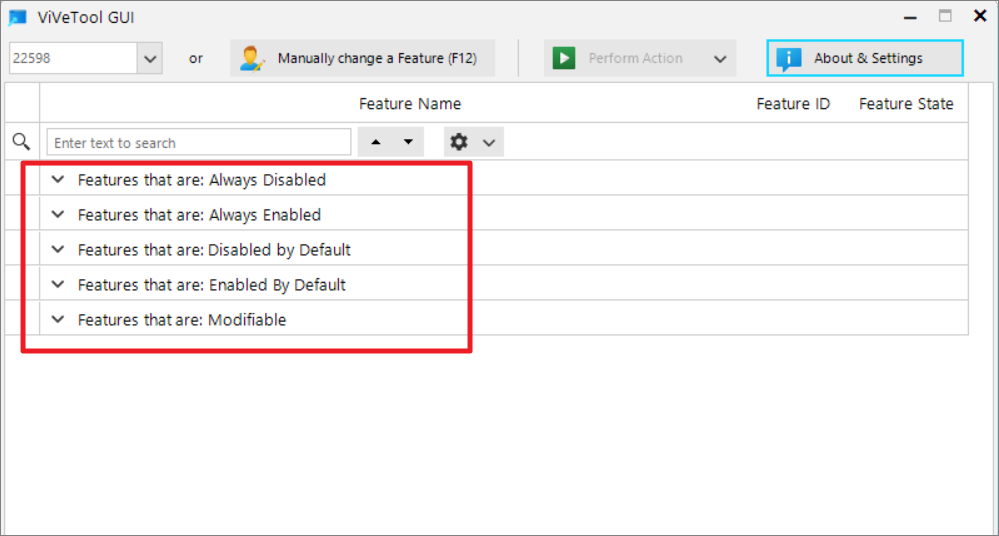999x536 pixels.
Task: Focus the 'Enter text to search' field
Action: coord(199,142)
